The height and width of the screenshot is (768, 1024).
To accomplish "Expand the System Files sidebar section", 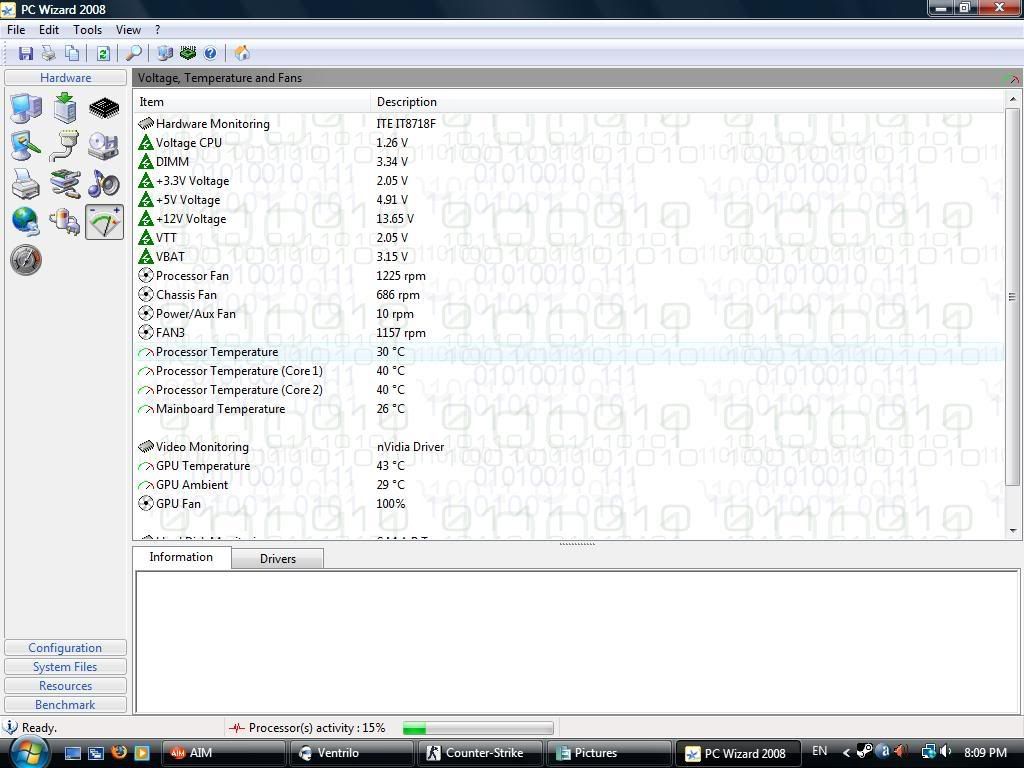I will click(x=65, y=667).
